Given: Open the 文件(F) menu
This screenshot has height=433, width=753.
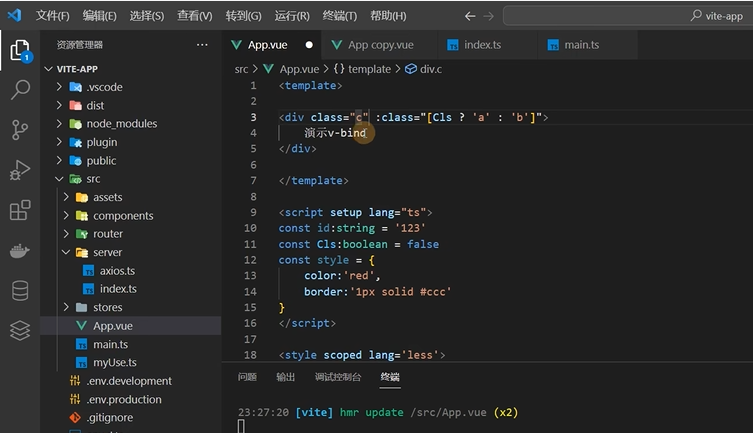Looking at the screenshot, I should [52, 16].
